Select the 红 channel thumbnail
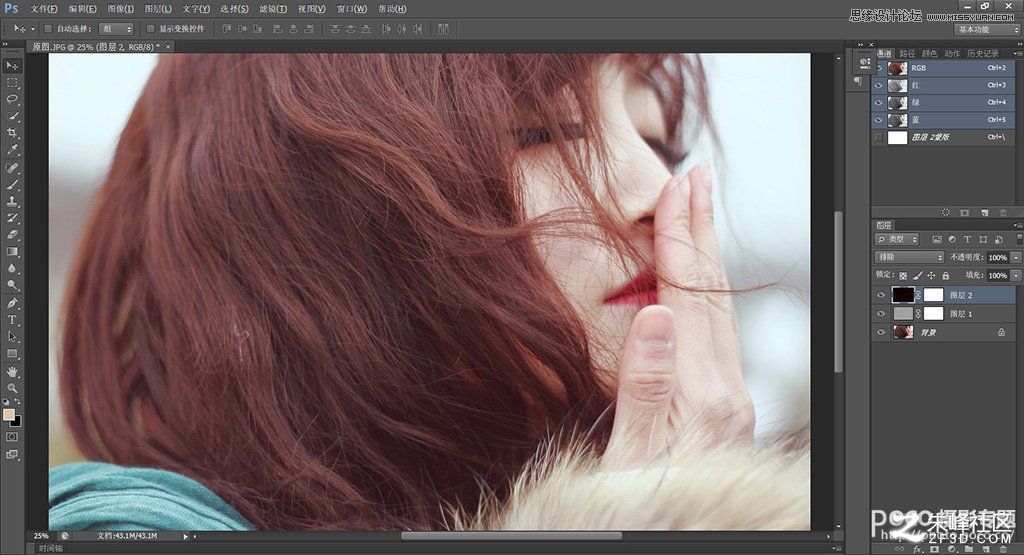This screenshot has width=1024, height=555. click(x=898, y=86)
